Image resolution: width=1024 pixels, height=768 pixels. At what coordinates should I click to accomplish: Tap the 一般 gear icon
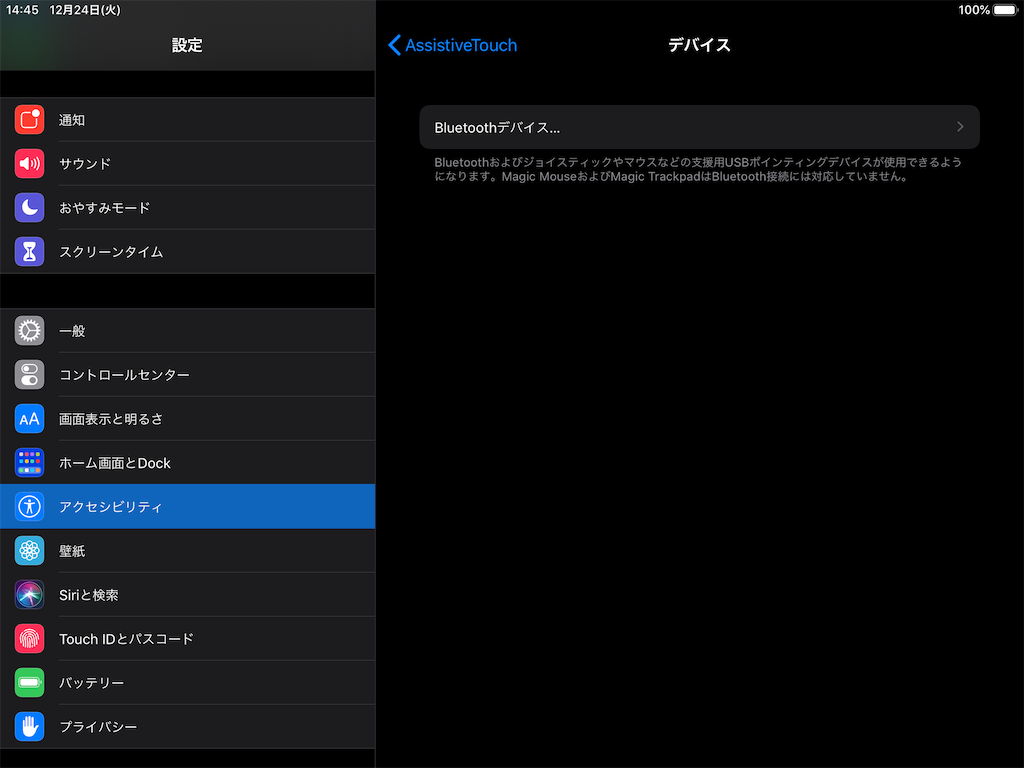[29, 330]
